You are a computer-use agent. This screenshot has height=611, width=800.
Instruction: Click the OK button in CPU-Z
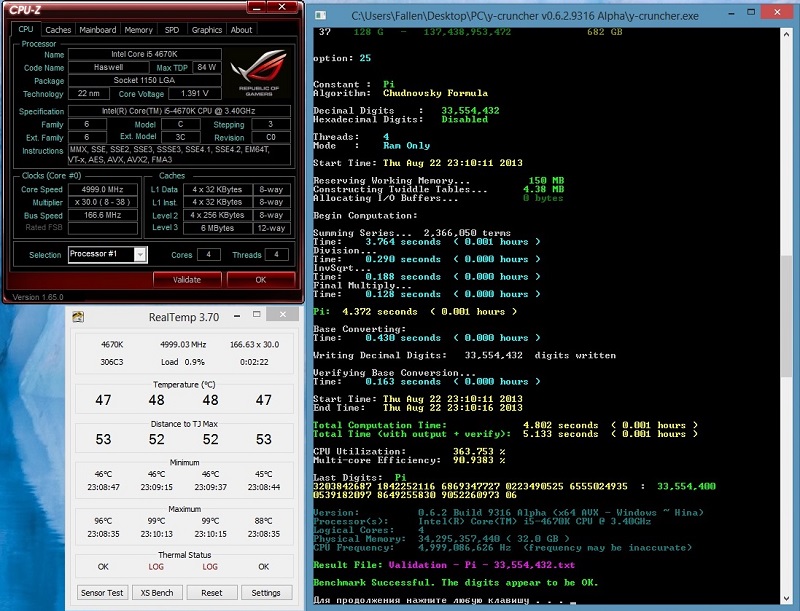tap(261, 279)
